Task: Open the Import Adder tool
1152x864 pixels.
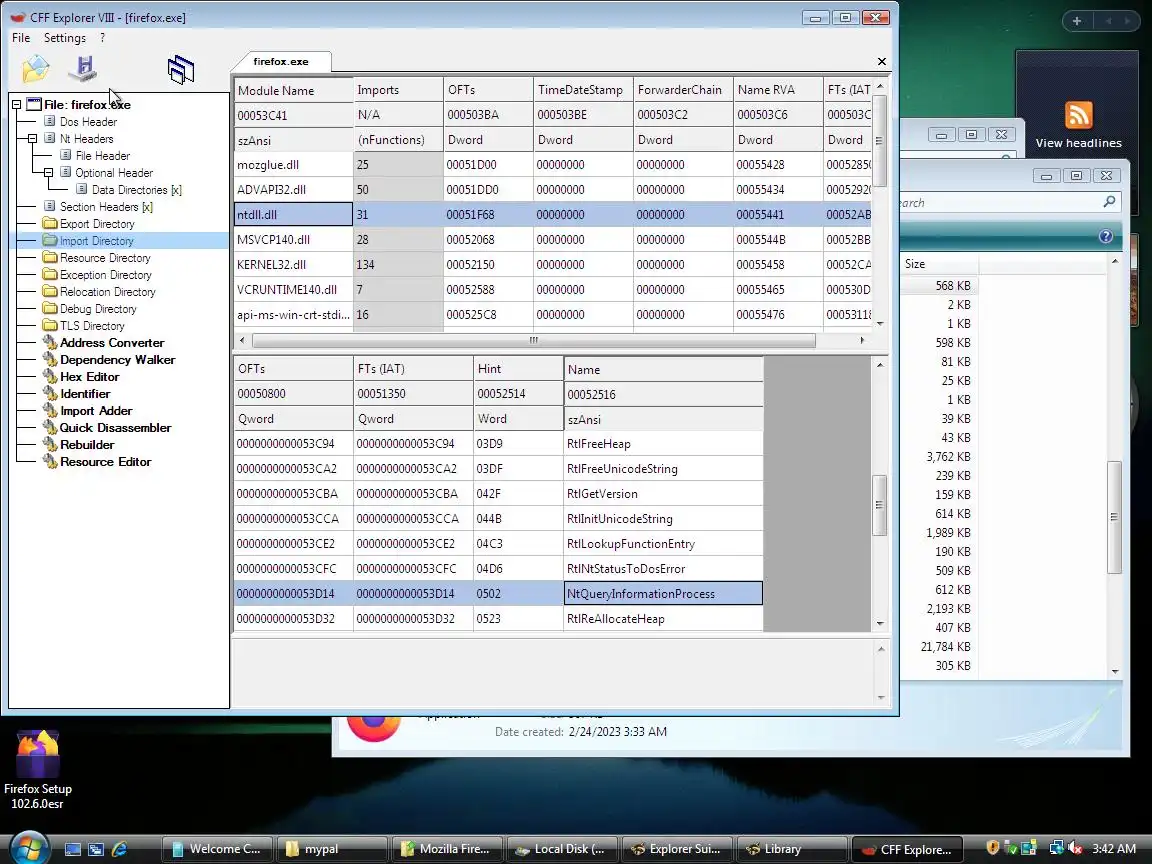Action: (96, 411)
